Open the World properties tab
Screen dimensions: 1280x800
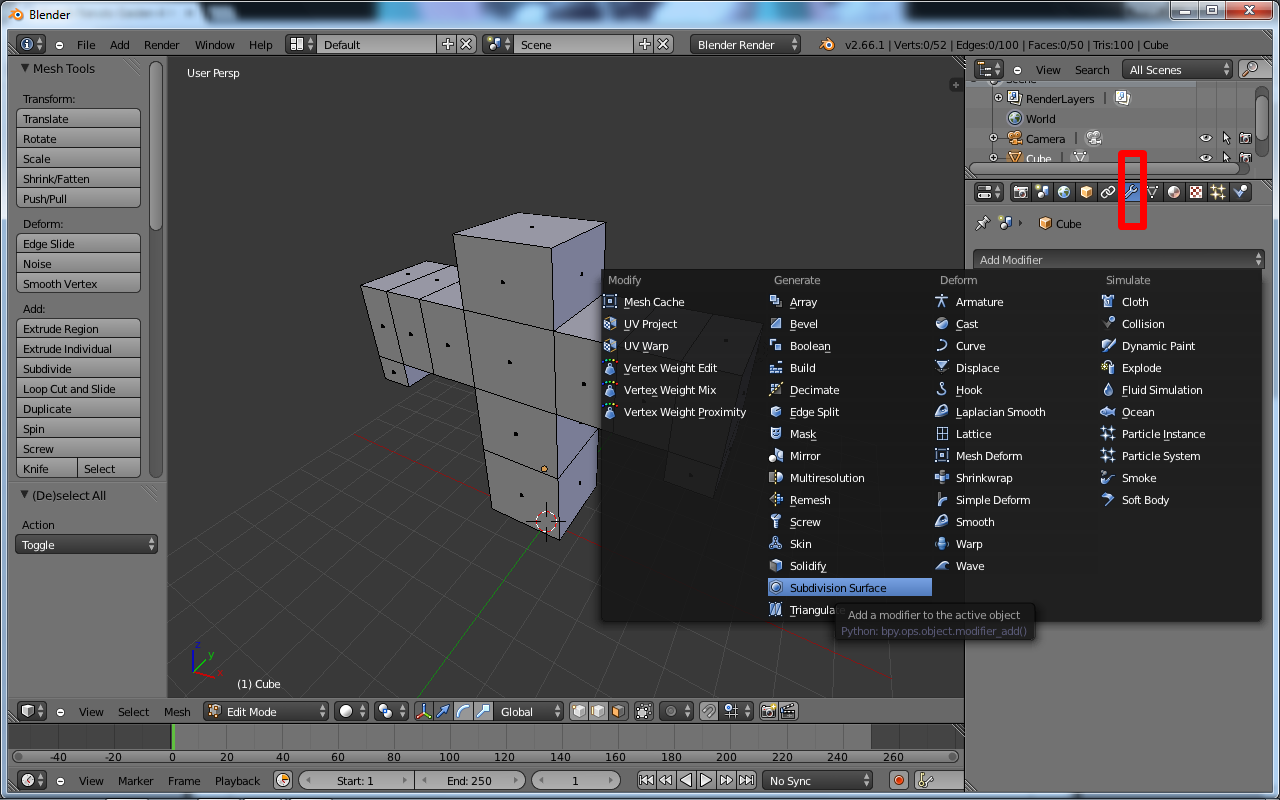pos(1063,192)
